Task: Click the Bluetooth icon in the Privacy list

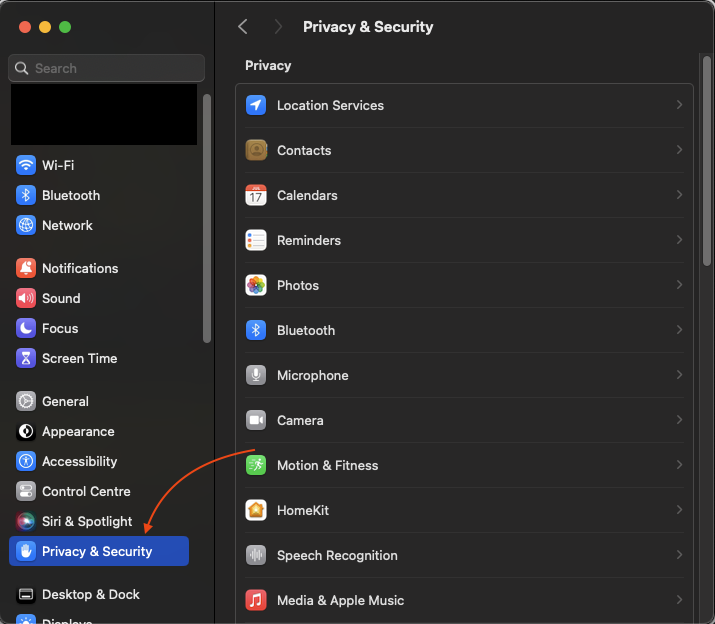Action: pos(256,330)
